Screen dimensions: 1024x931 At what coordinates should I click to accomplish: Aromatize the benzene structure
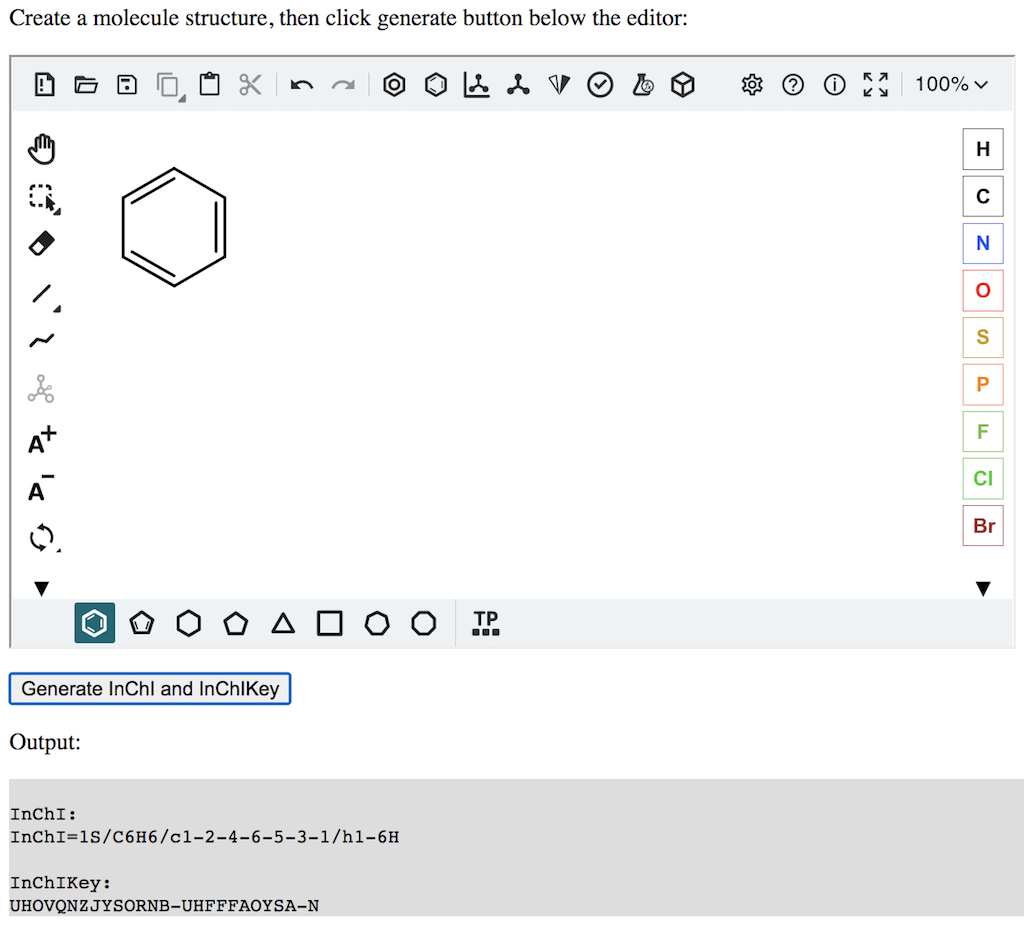pyautogui.click(x=393, y=85)
